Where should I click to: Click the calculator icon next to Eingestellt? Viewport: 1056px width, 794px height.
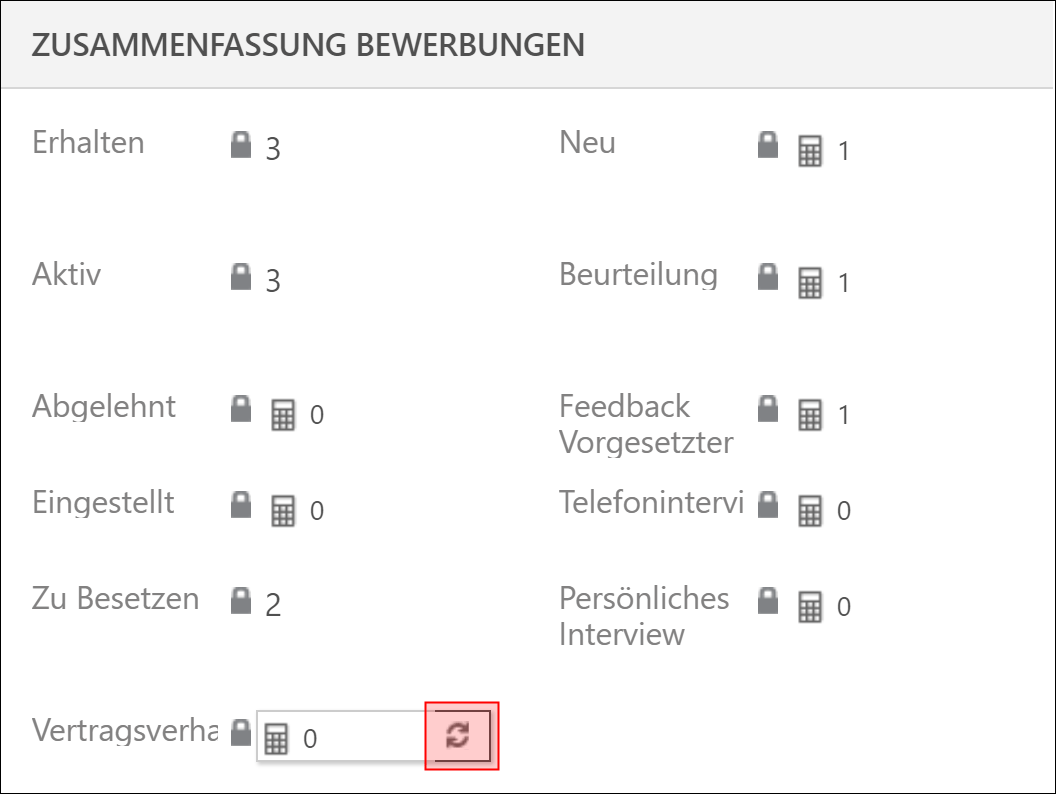tap(283, 510)
